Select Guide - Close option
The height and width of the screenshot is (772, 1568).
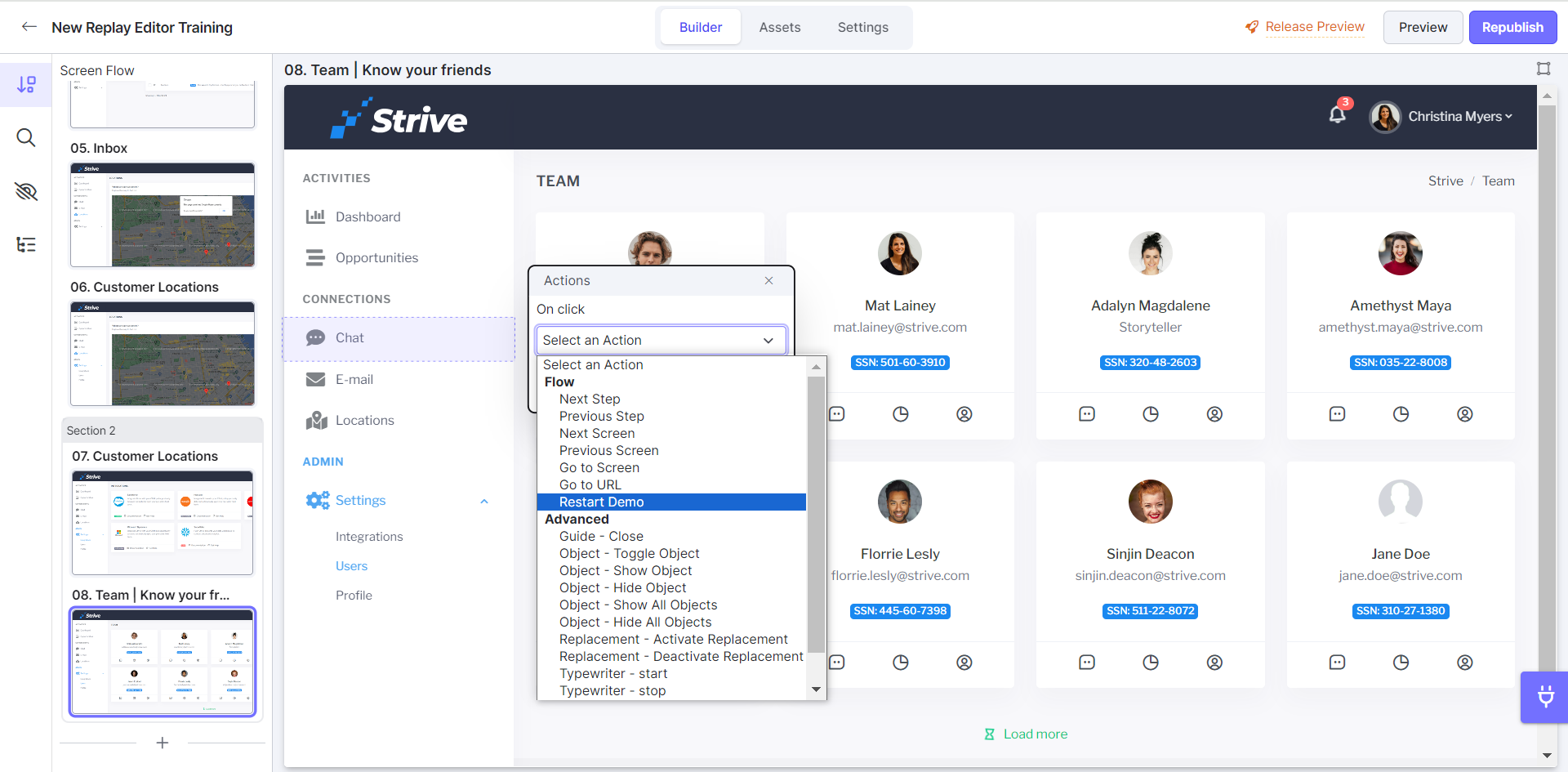pyautogui.click(x=601, y=536)
